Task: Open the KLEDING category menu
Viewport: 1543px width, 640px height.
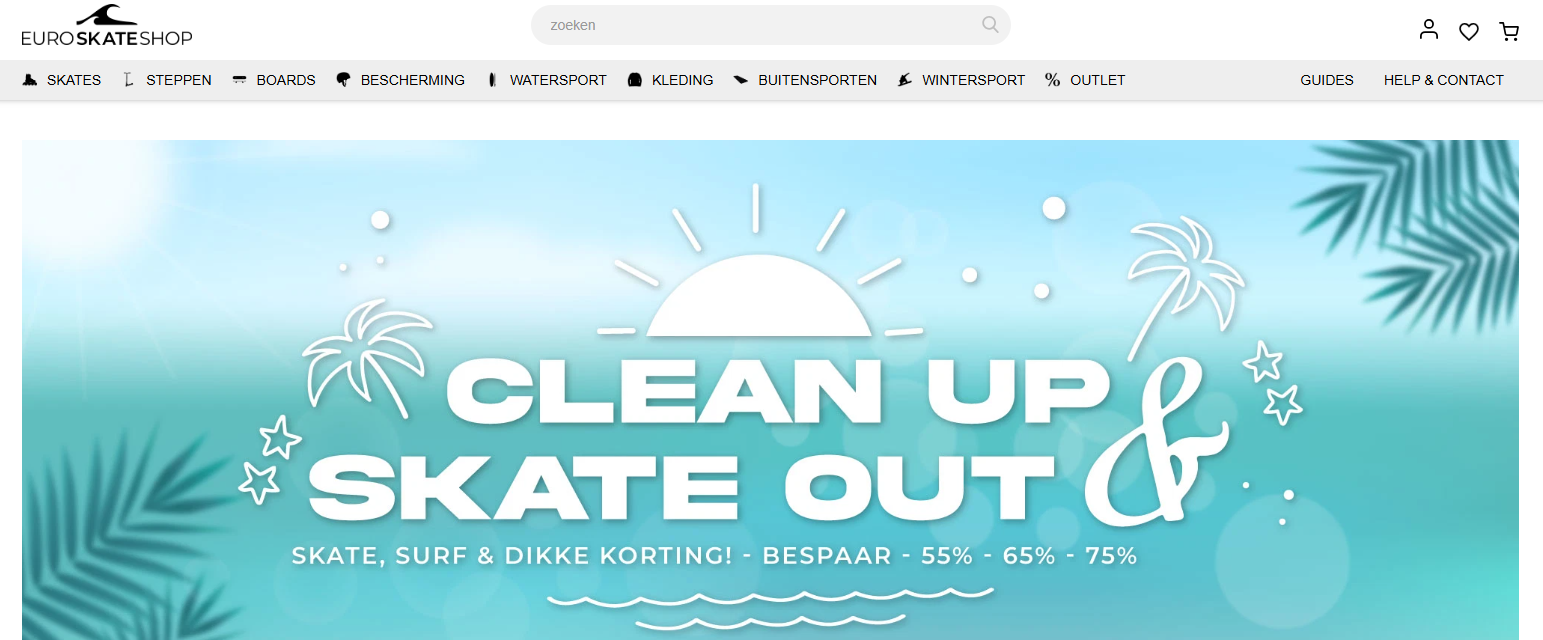Action: click(x=682, y=79)
